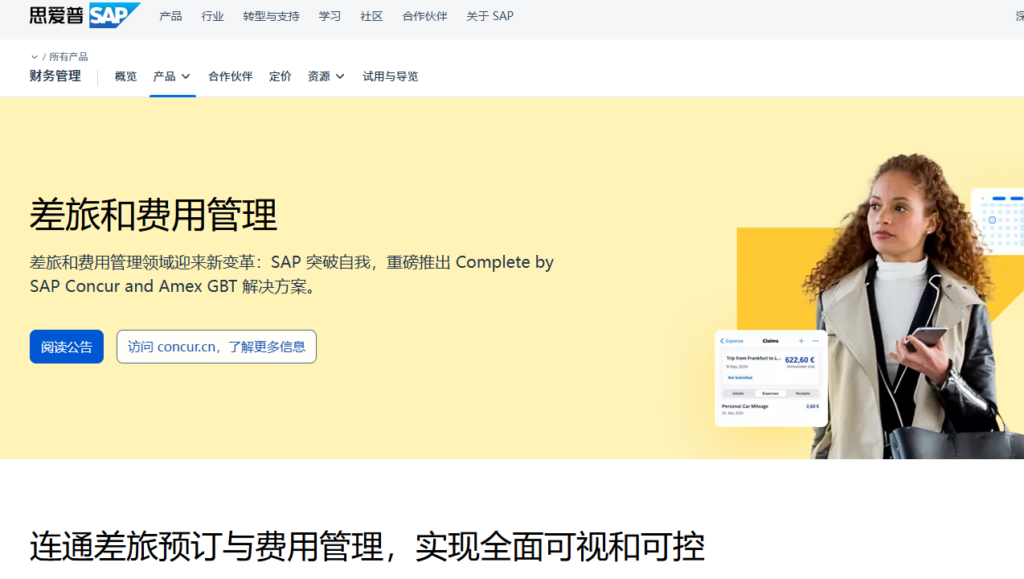
Task: Open the 产品 dropdown in the sub-navigation bar
Action: coord(172,76)
